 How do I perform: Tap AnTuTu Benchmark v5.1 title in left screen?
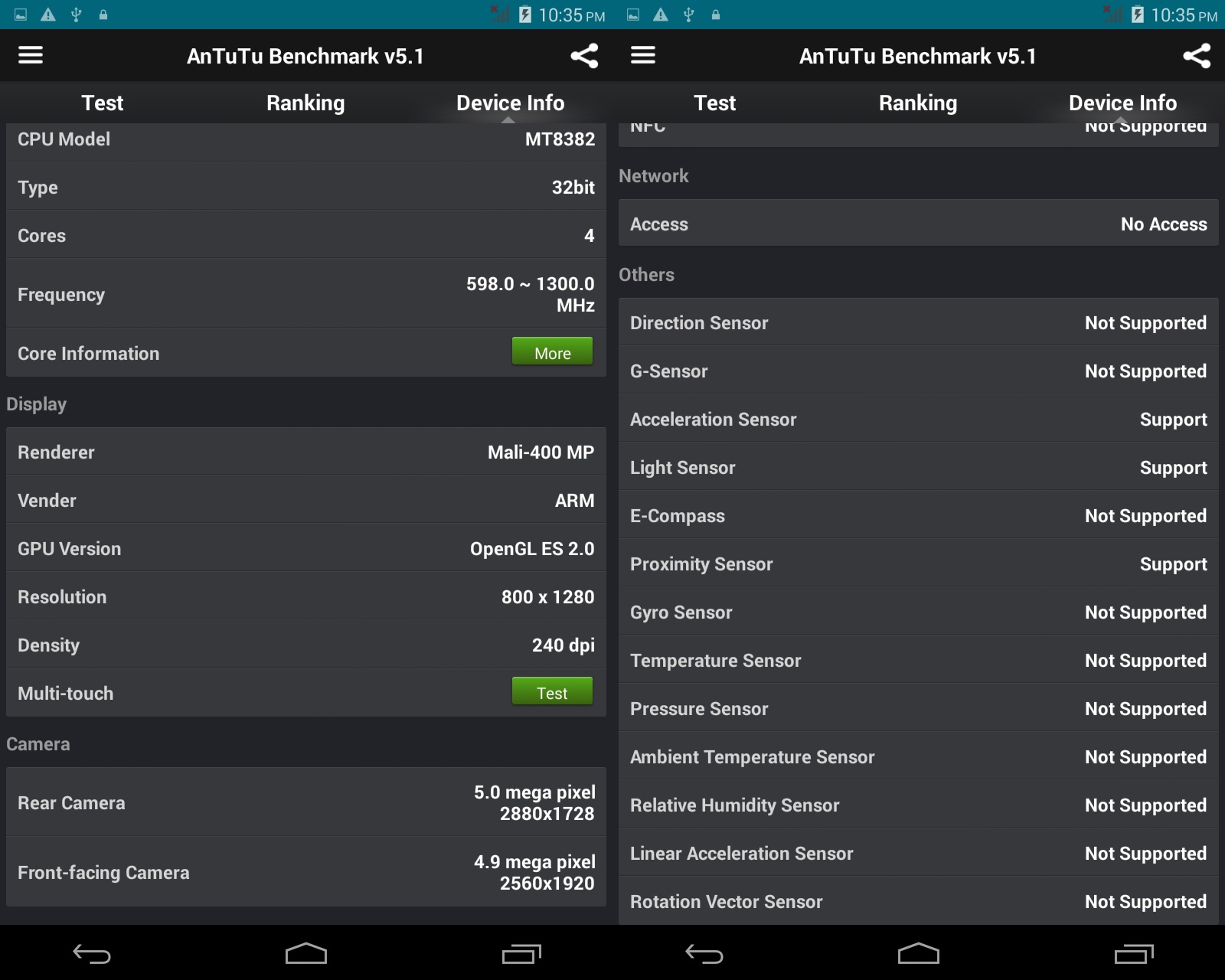(x=305, y=56)
